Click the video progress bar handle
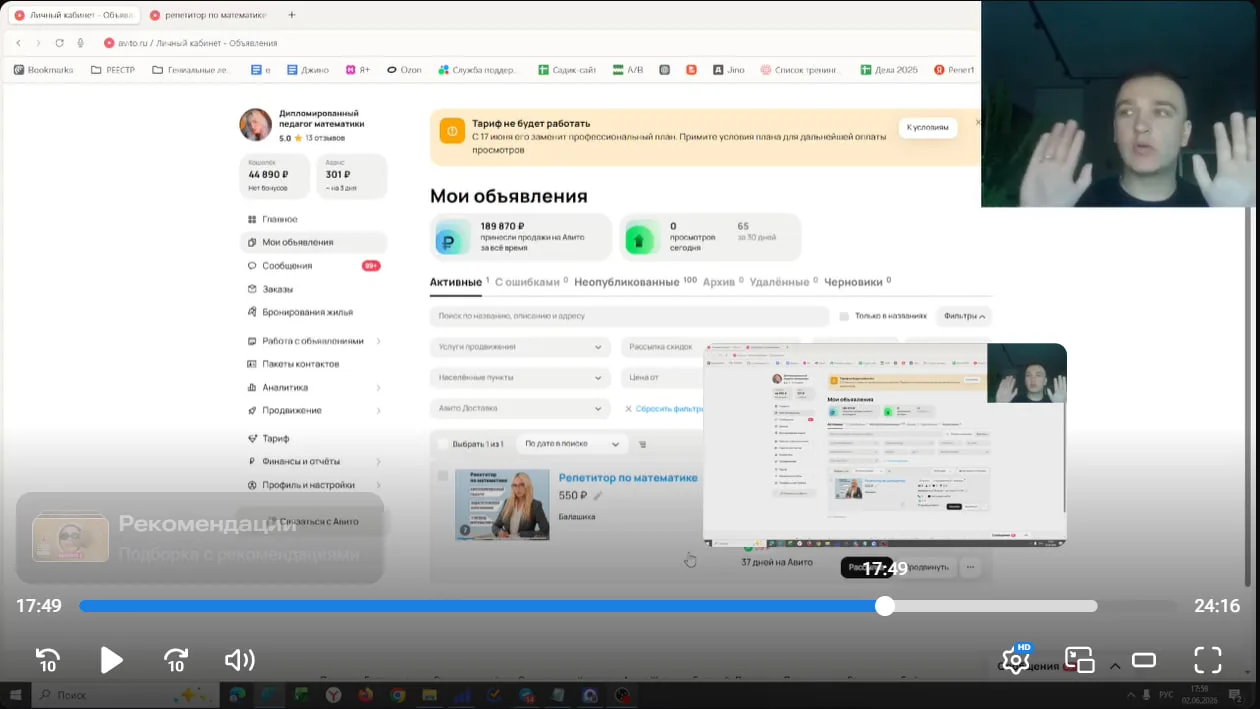Image resolution: width=1260 pixels, height=709 pixels. pos(884,606)
